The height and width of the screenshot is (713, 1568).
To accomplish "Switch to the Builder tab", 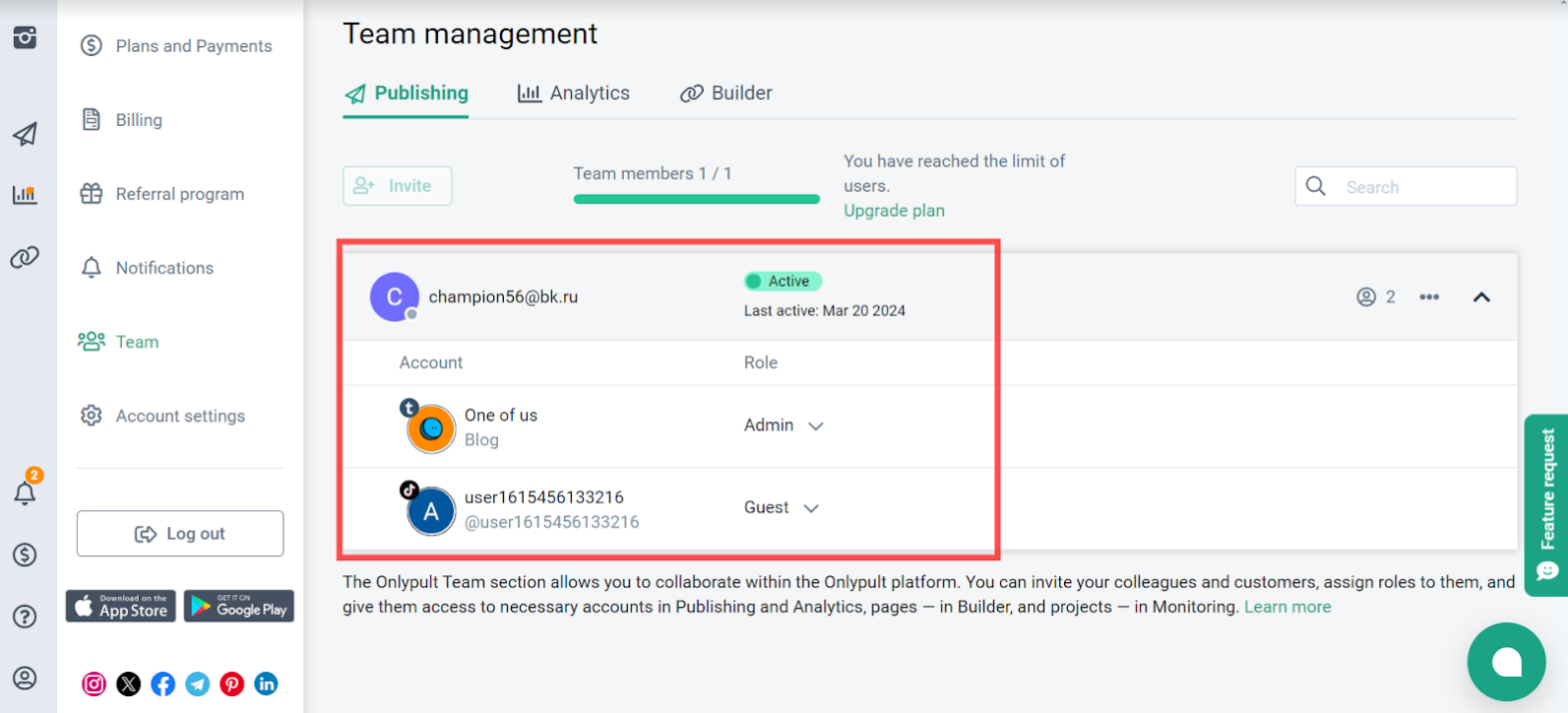I will [x=727, y=93].
